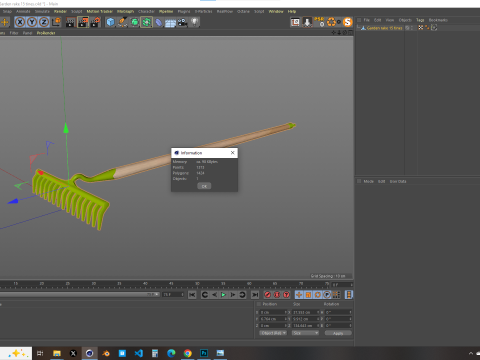Render the current view (first clapperboard)

tap(70, 22)
